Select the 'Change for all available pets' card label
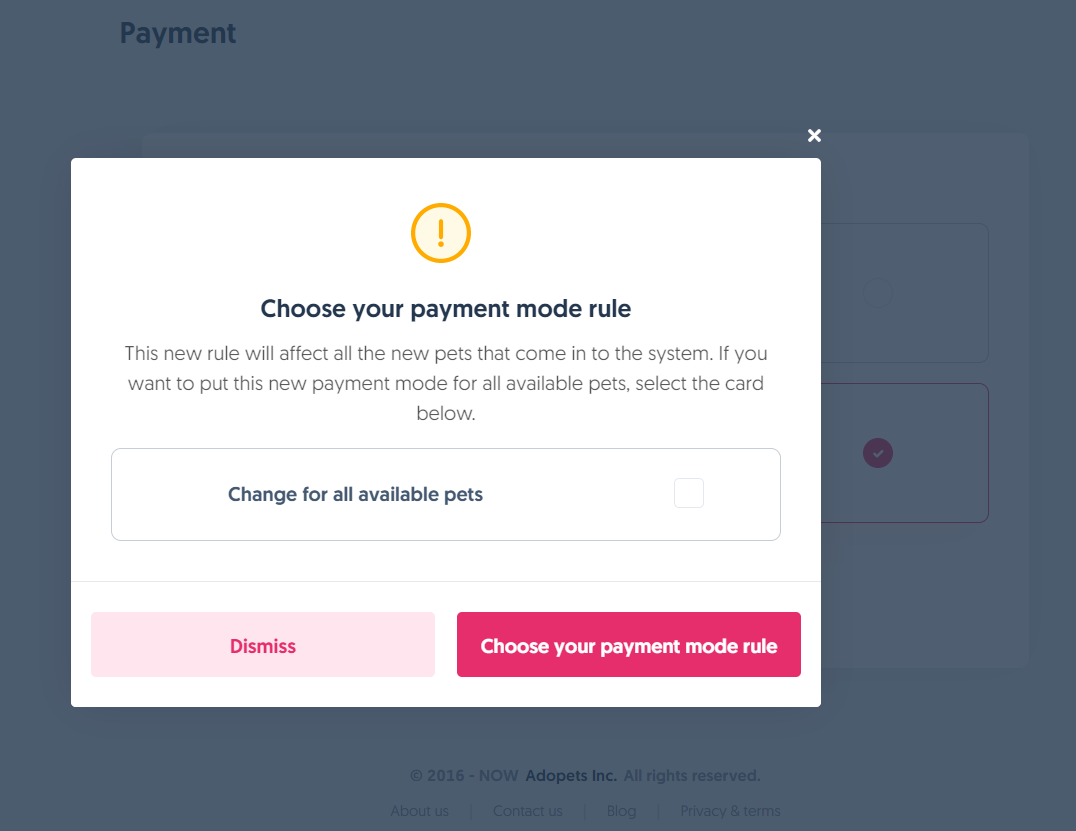The image size is (1076, 831). click(355, 494)
